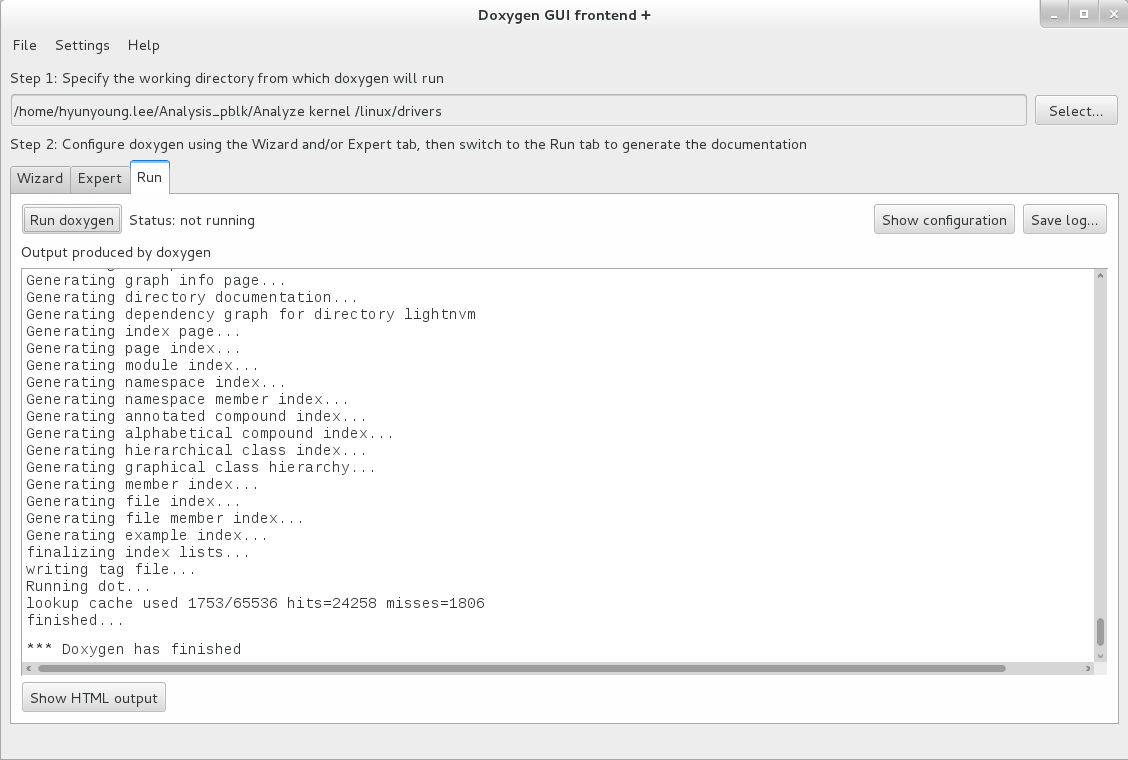Click the Save log... button
This screenshot has height=760, width=1128.
pyautogui.click(x=1064, y=220)
